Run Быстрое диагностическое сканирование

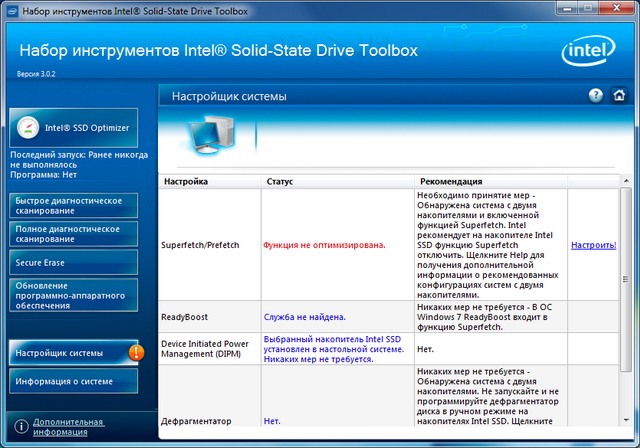tap(73, 206)
